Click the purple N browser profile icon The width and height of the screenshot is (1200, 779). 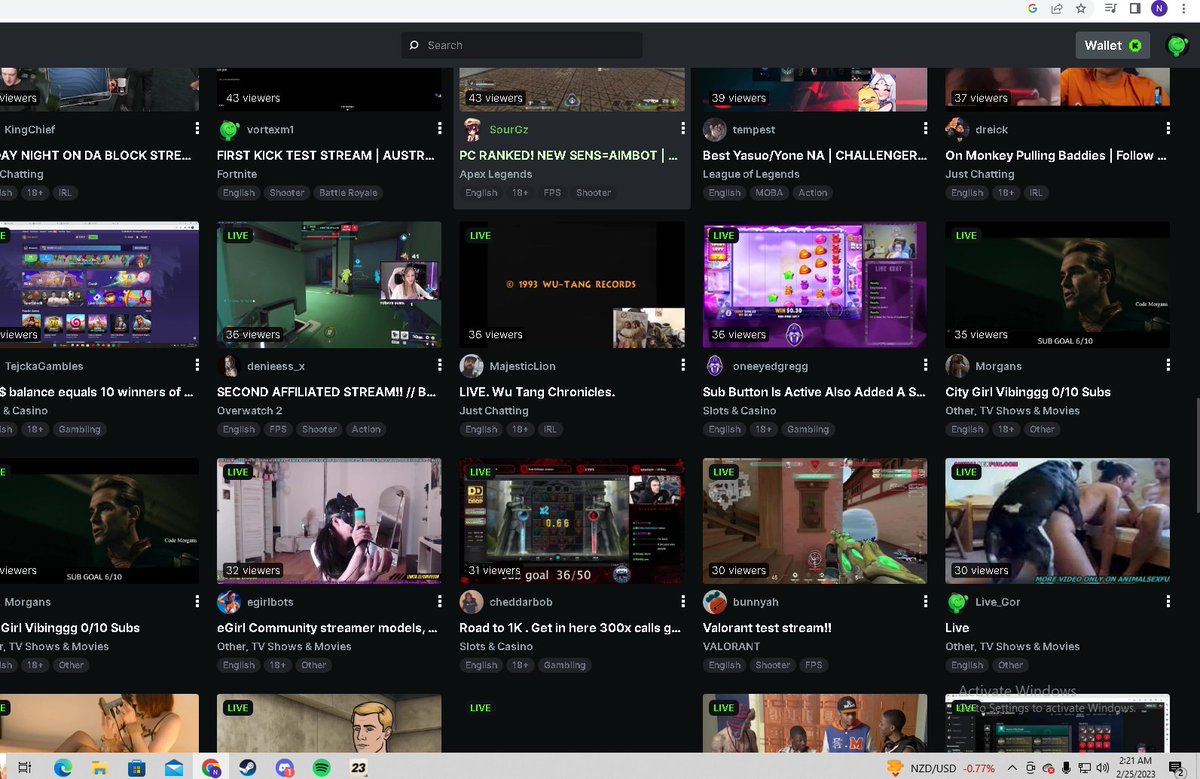[x=1161, y=9]
